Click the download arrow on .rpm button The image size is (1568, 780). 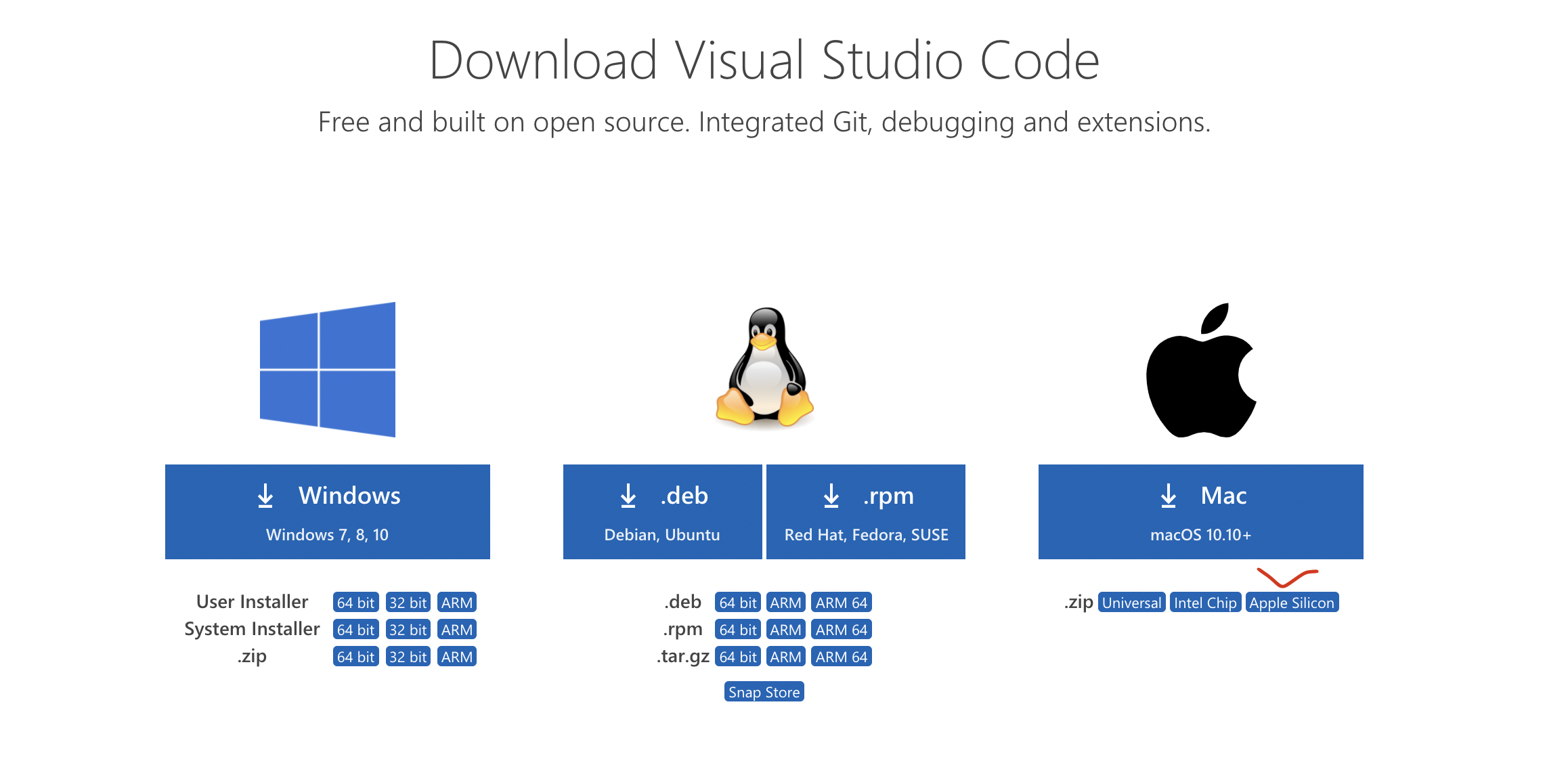pyautogui.click(x=831, y=496)
